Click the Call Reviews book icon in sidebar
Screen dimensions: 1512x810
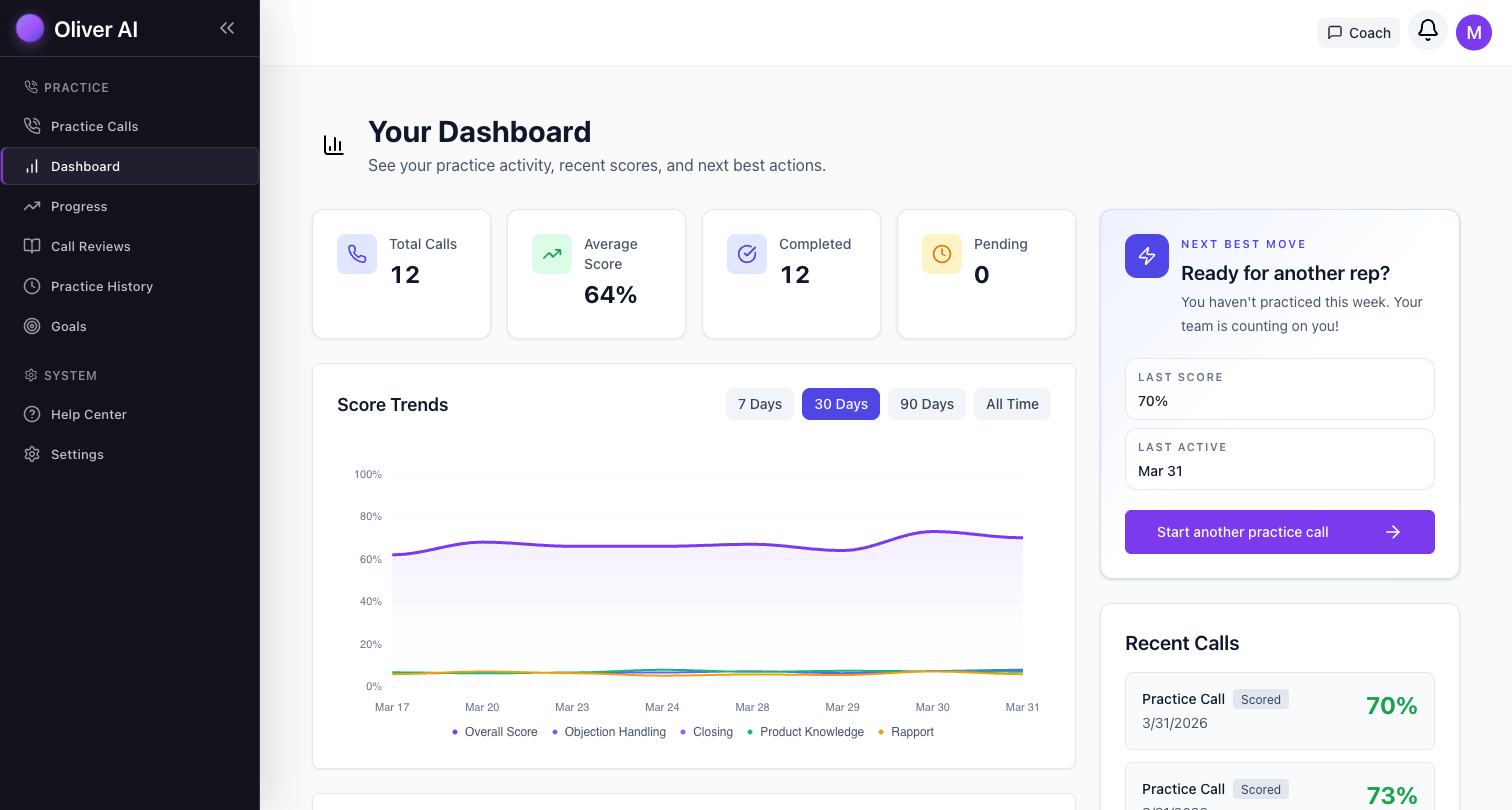coord(32,246)
